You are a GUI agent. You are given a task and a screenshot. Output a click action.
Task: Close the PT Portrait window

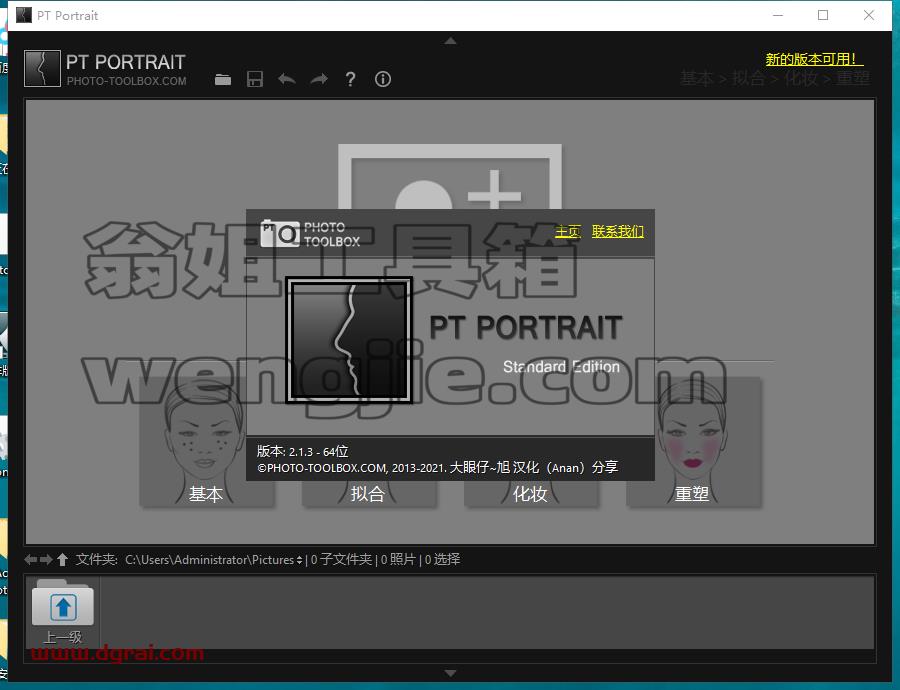click(x=869, y=15)
